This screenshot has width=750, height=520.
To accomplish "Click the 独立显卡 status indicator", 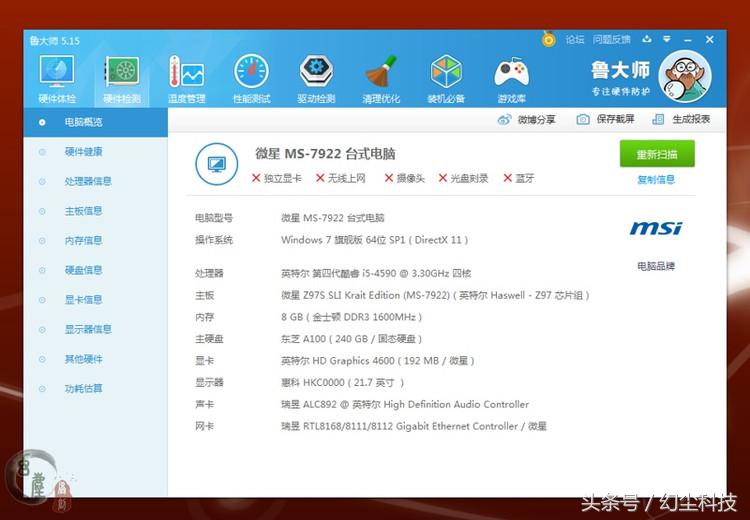I will point(277,178).
